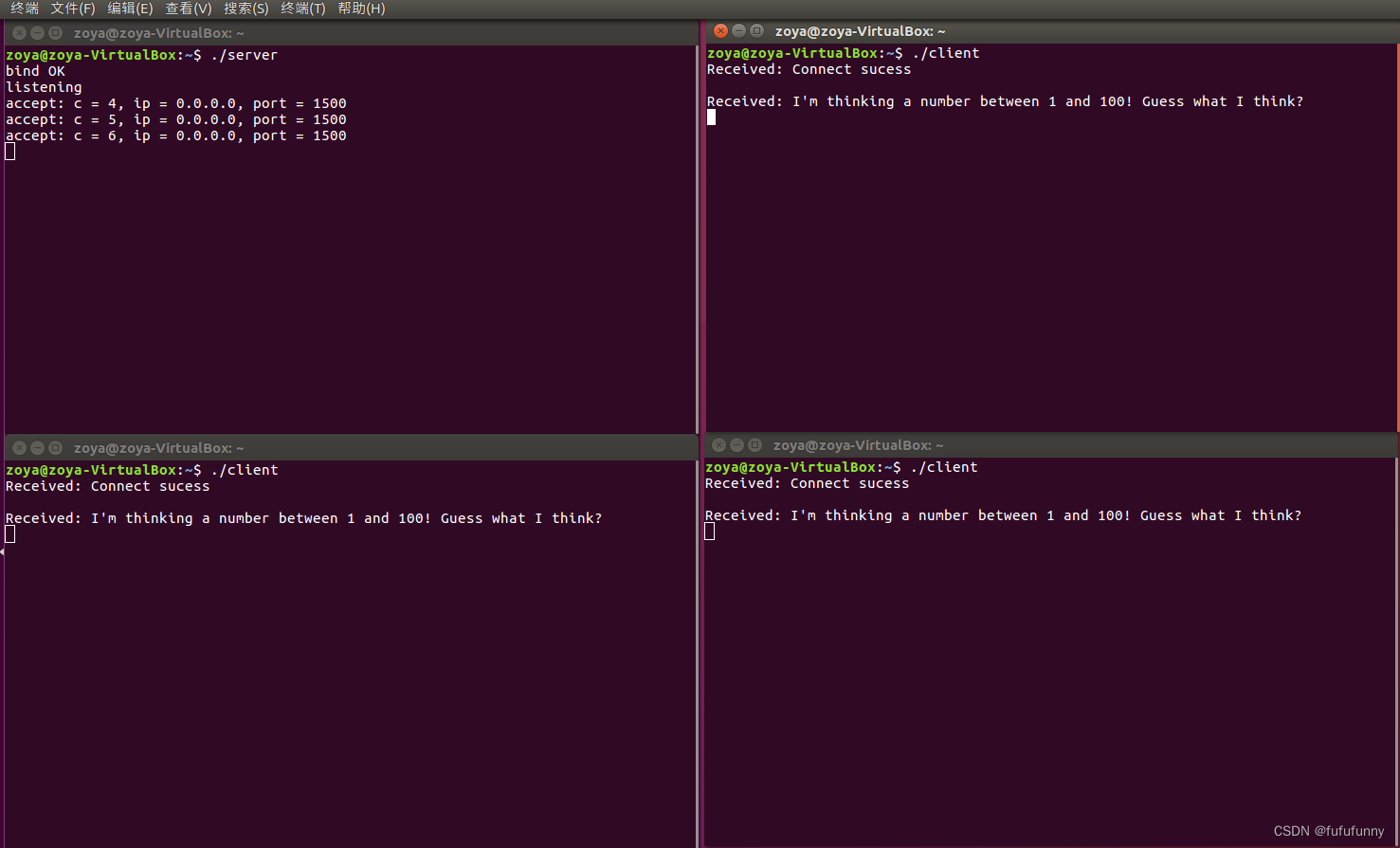Click './client' command in top-right terminal
This screenshot has width=1400, height=848.
[945, 53]
